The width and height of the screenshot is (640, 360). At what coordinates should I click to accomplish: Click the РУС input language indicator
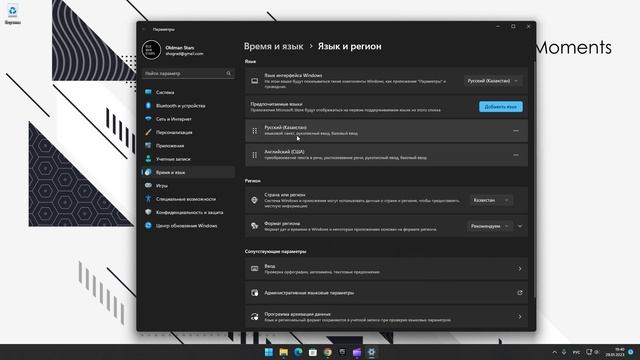(x=576, y=352)
